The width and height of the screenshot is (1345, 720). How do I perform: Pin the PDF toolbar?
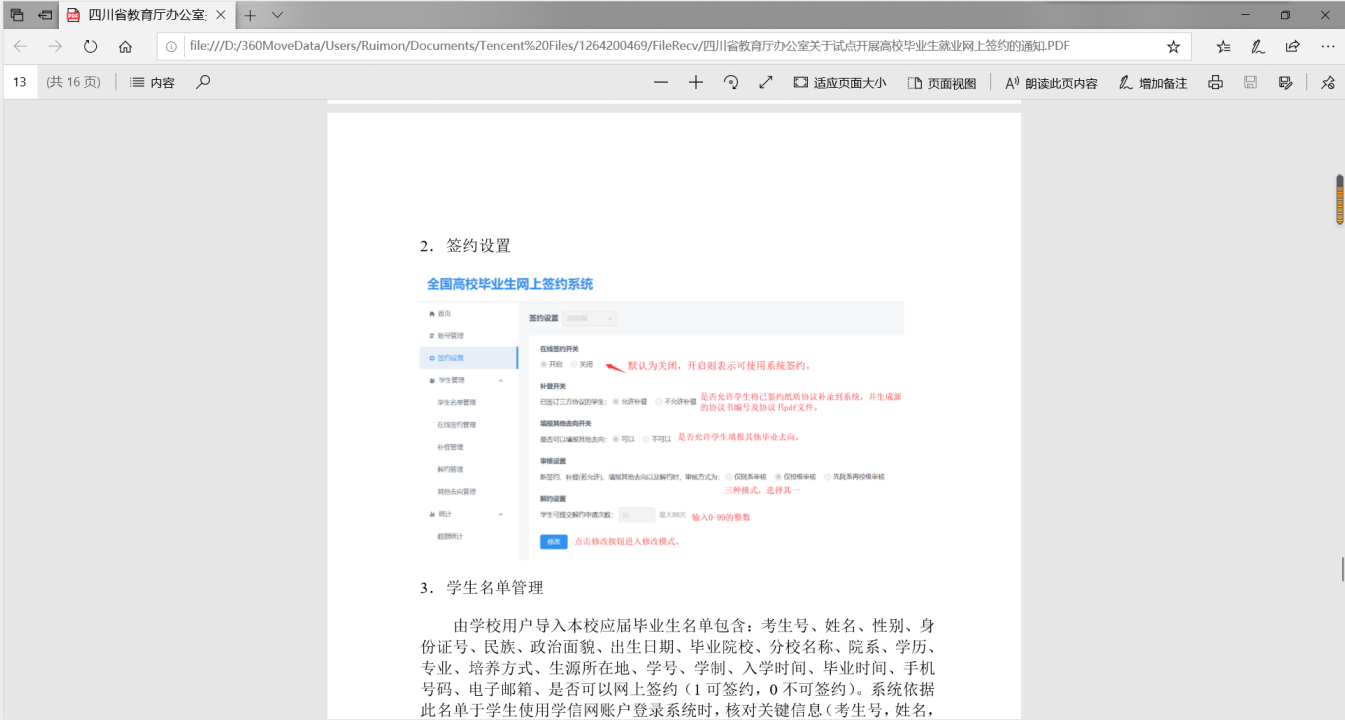tap(1328, 82)
